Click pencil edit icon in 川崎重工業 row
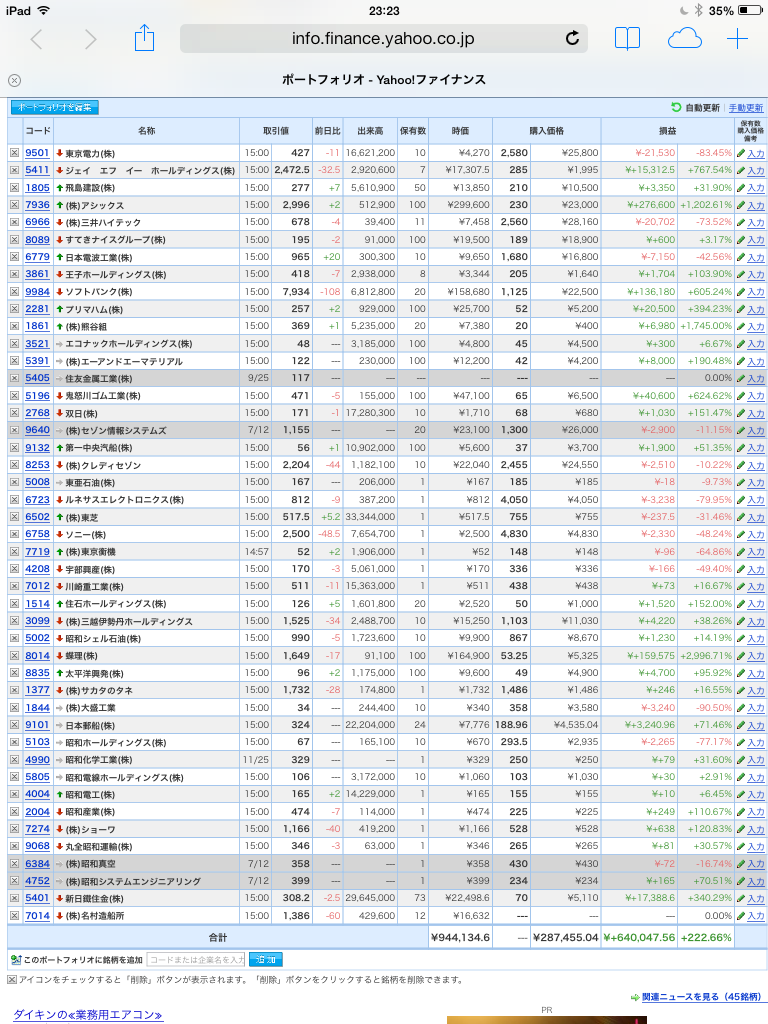Image resolution: width=768 pixels, height=1024 pixels. pyautogui.click(x=741, y=586)
